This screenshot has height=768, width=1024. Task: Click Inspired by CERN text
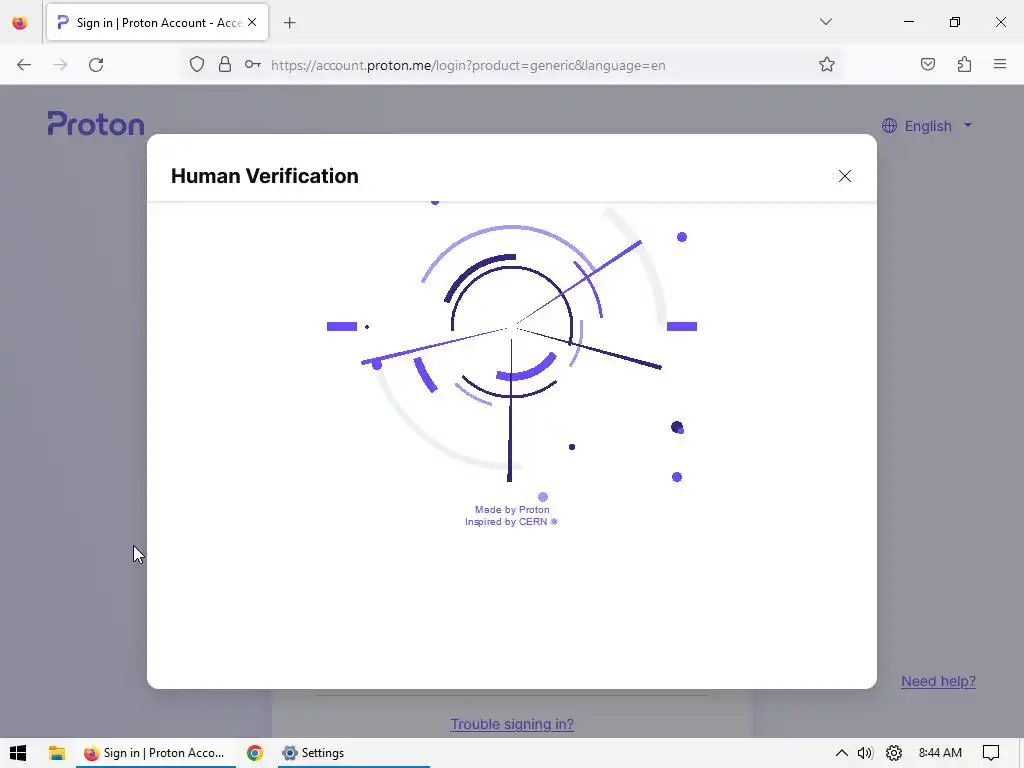tap(511, 522)
